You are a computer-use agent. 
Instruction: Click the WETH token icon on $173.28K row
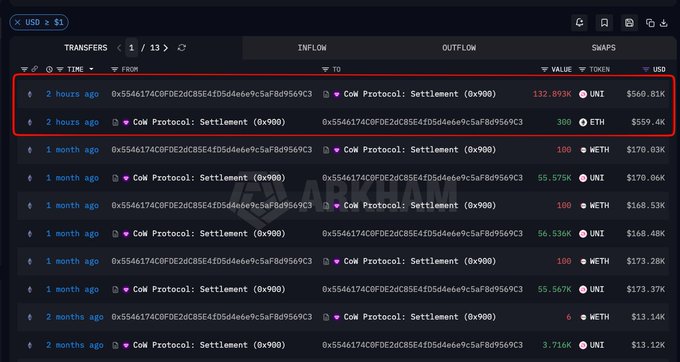(584, 261)
